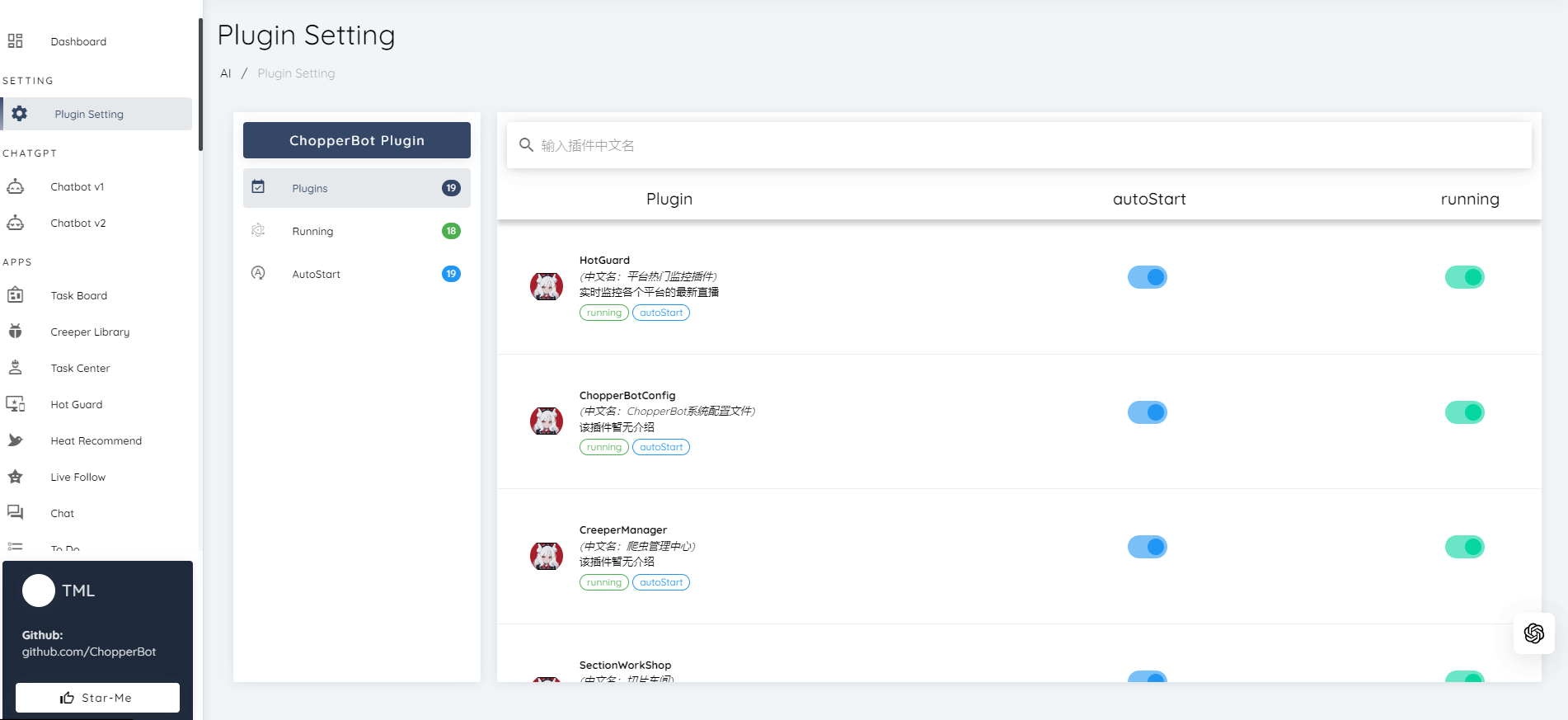This screenshot has height=720, width=1568.
Task: Click the Dashboard grid icon
Action: [15, 41]
